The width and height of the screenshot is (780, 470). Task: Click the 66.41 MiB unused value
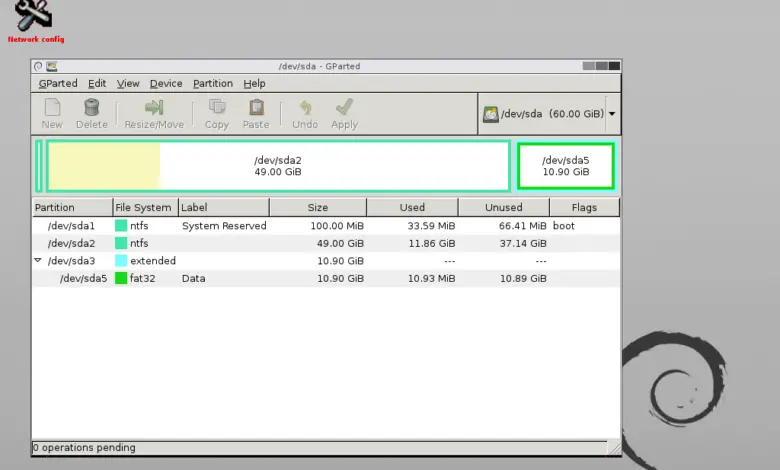[522, 226]
